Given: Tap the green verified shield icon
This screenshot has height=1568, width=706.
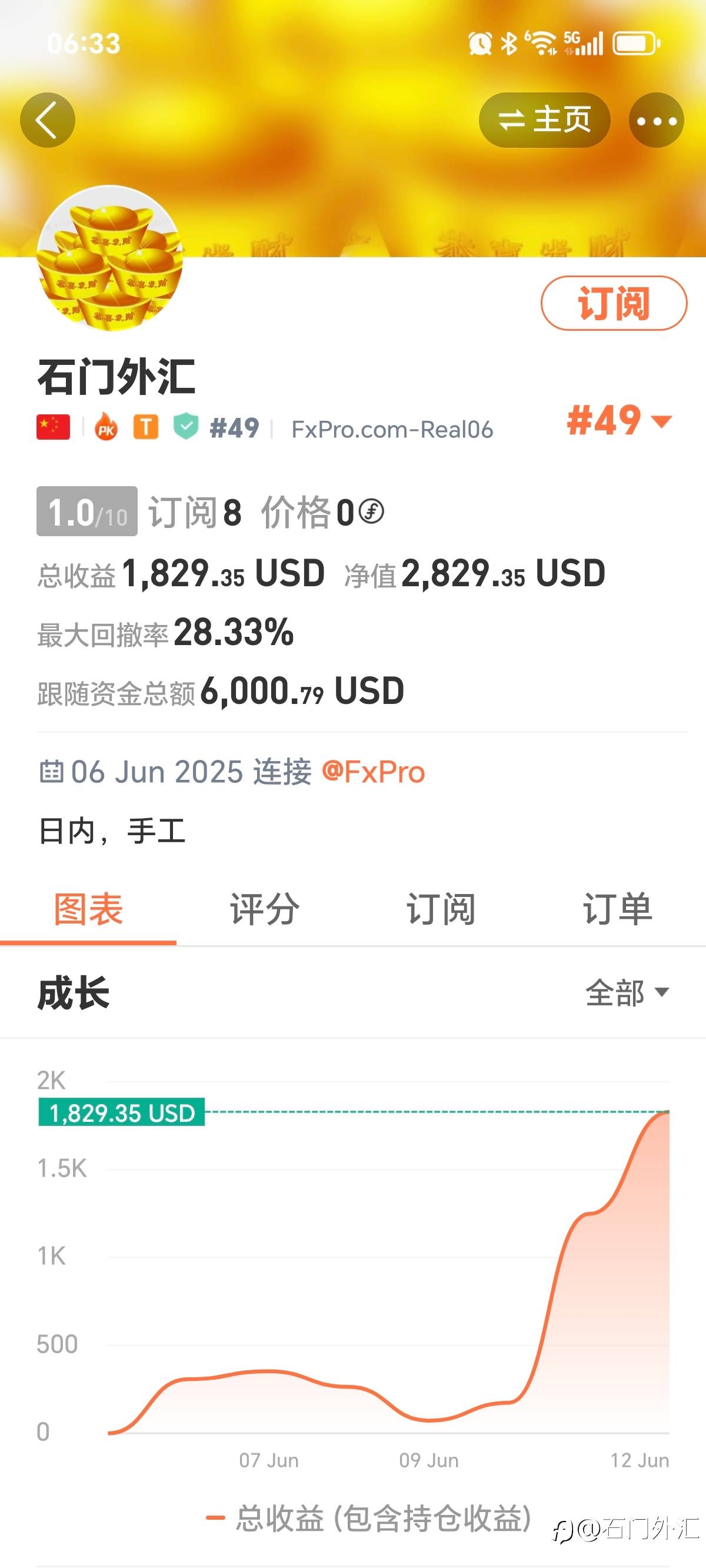Looking at the screenshot, I should coord(186,427).
